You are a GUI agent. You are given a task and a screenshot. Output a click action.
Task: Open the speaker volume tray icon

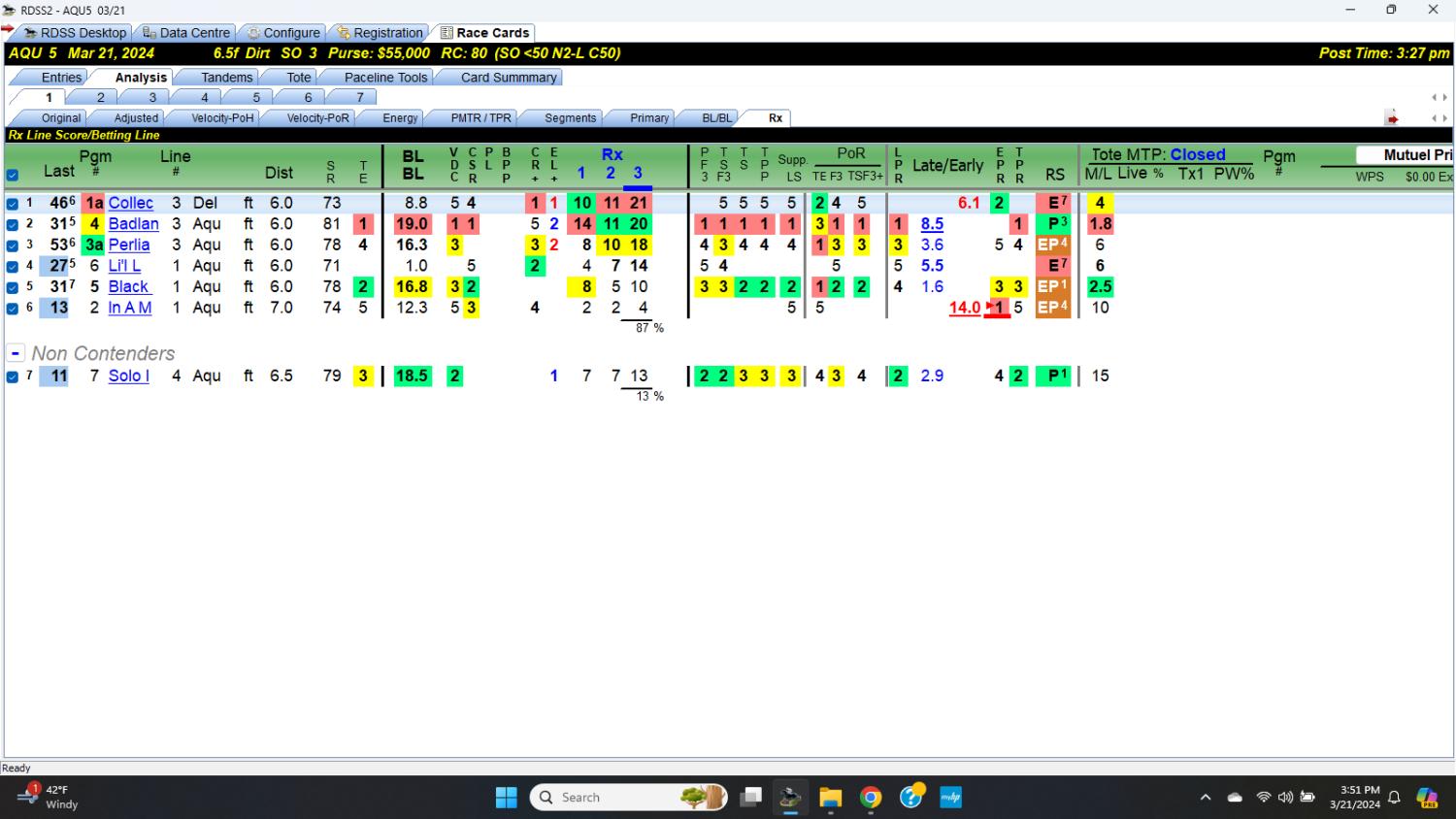[1285, 798]
